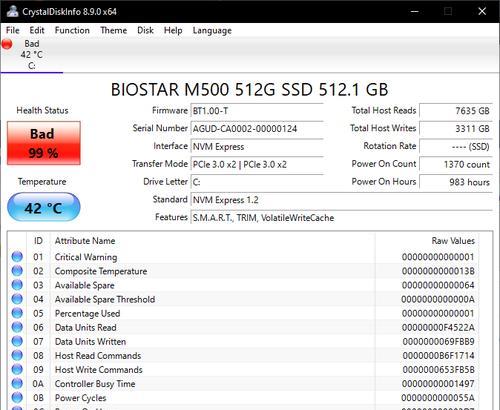Click the Standard field NVM Express 1.2
This screenshot has height=410, width=500.
[x=341, y=200]
